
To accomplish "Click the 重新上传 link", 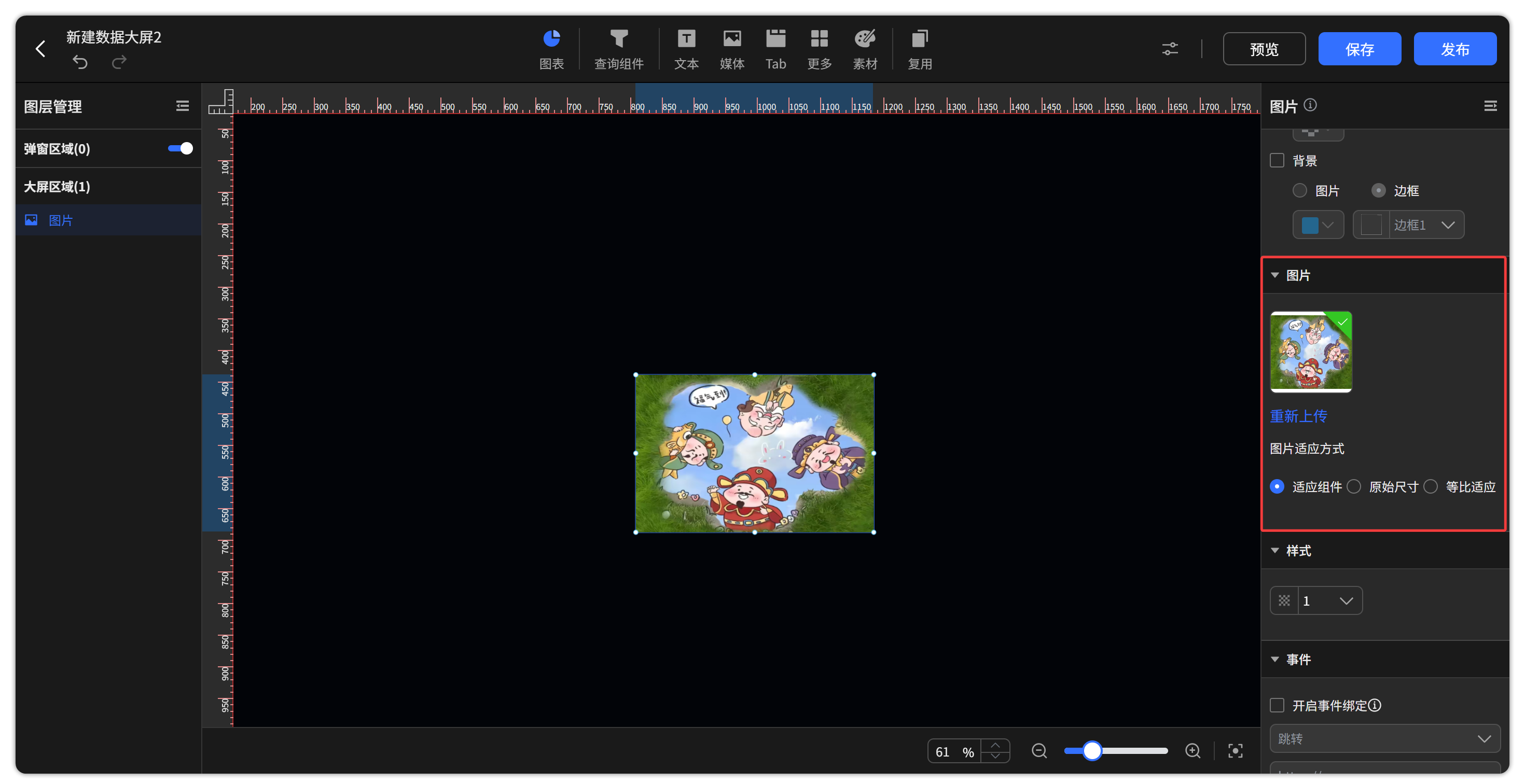I will [x=1298, y=416].
